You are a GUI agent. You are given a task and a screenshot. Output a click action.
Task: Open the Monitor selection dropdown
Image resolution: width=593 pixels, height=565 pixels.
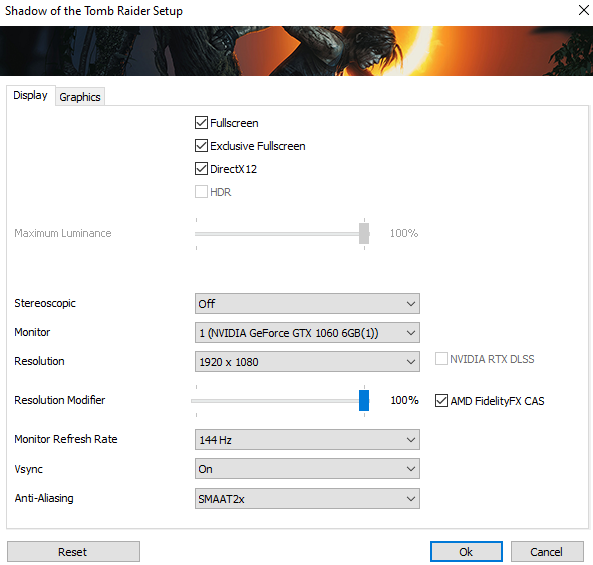click(307, 332)
